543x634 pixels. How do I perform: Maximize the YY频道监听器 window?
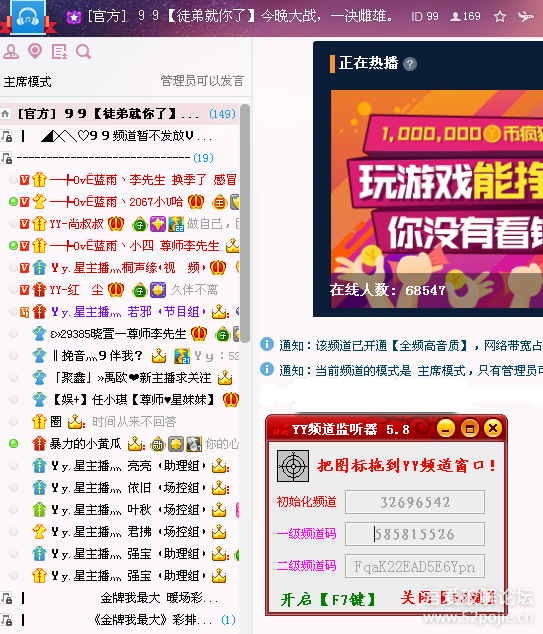tap(469, 429)
